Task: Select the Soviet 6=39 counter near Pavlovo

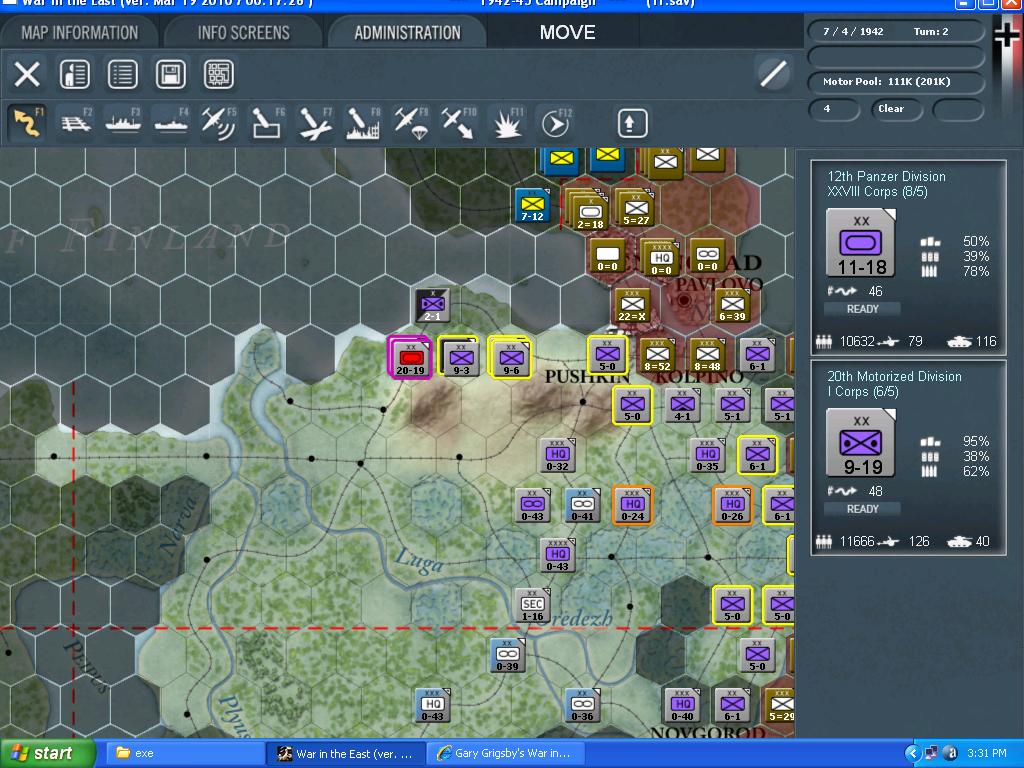Action: (x=732, y=306)
